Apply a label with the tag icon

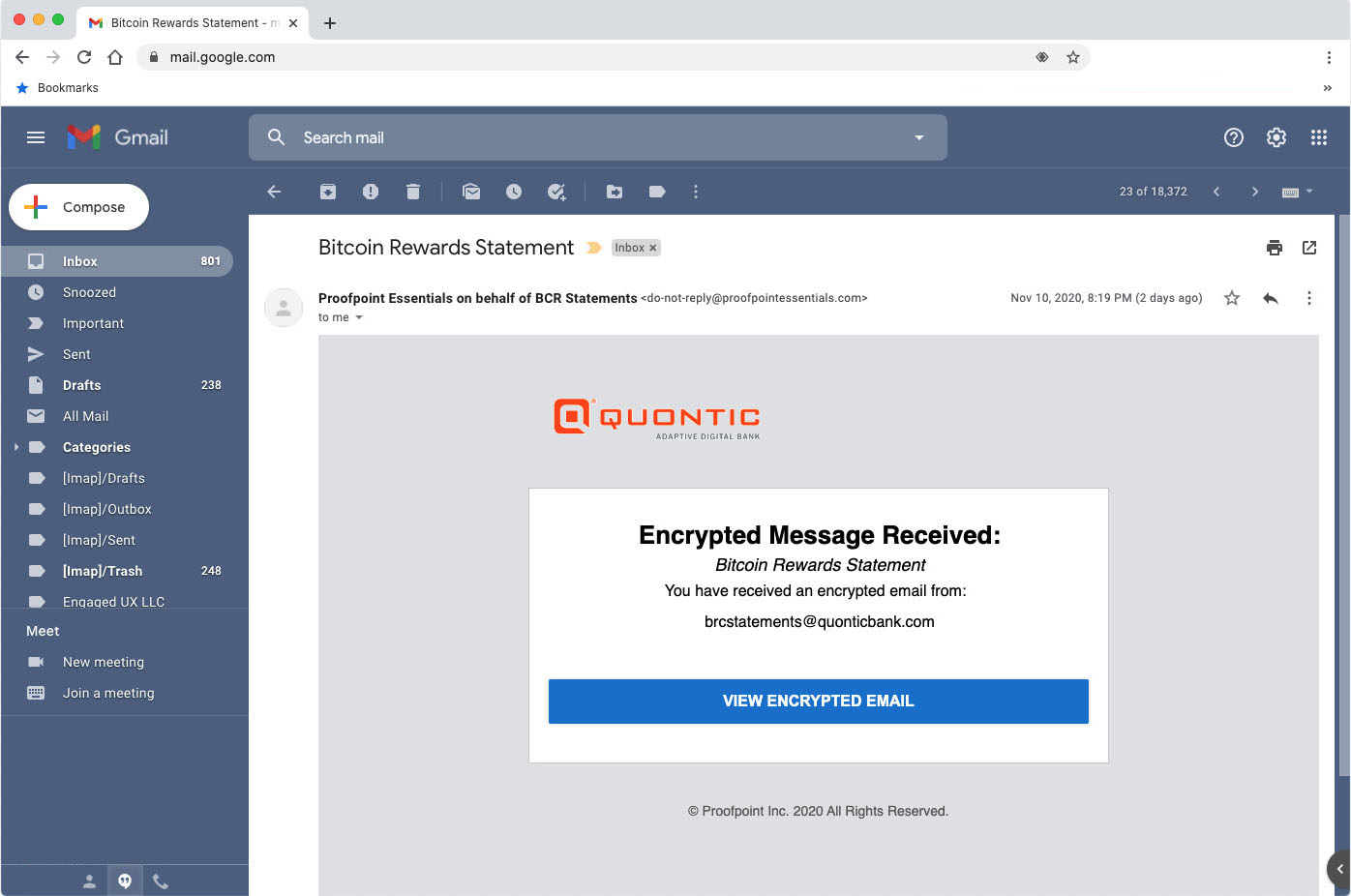point(657,192)
